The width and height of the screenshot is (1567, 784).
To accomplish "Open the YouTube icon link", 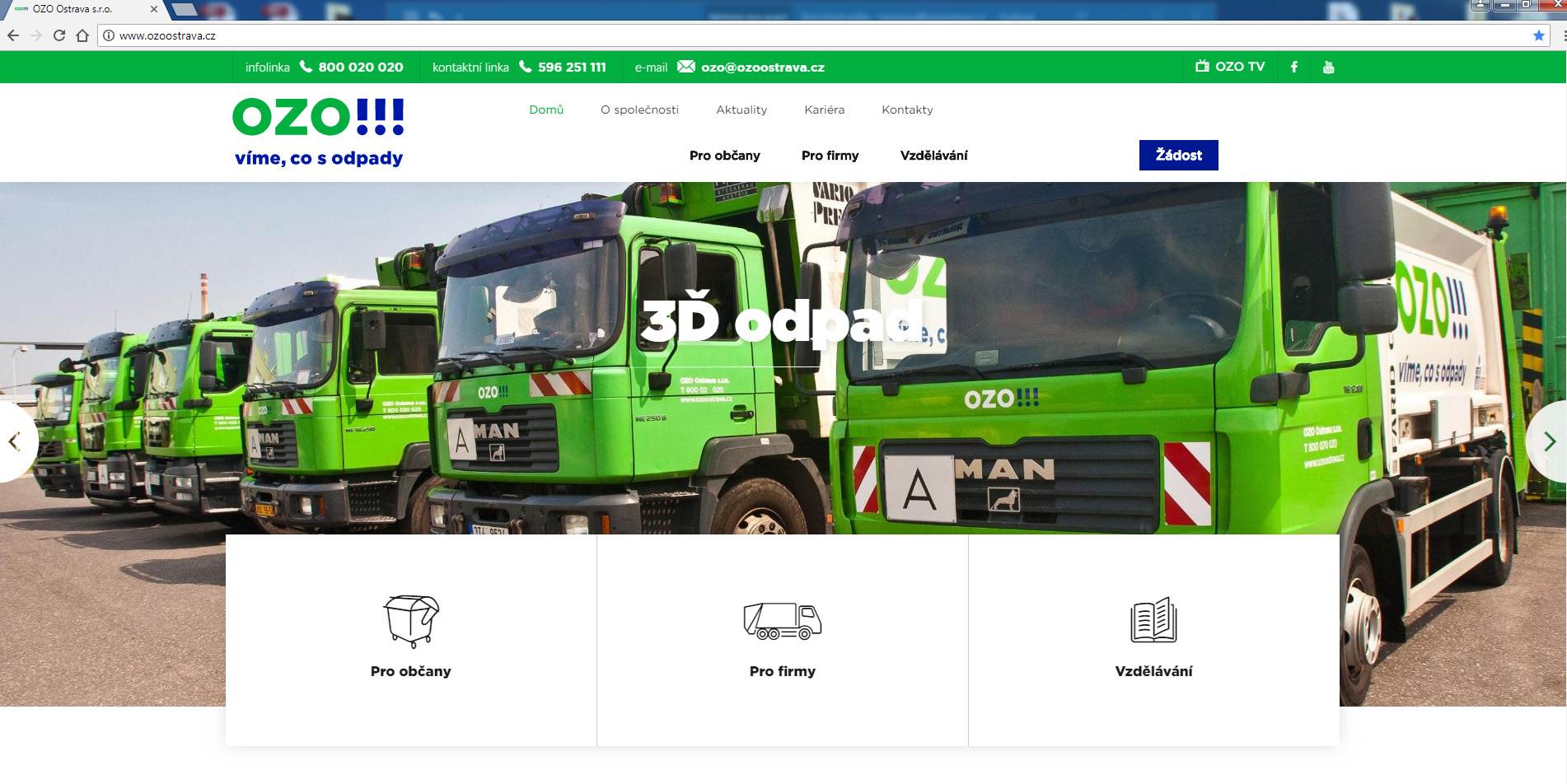I will [x=1328, y=67].
